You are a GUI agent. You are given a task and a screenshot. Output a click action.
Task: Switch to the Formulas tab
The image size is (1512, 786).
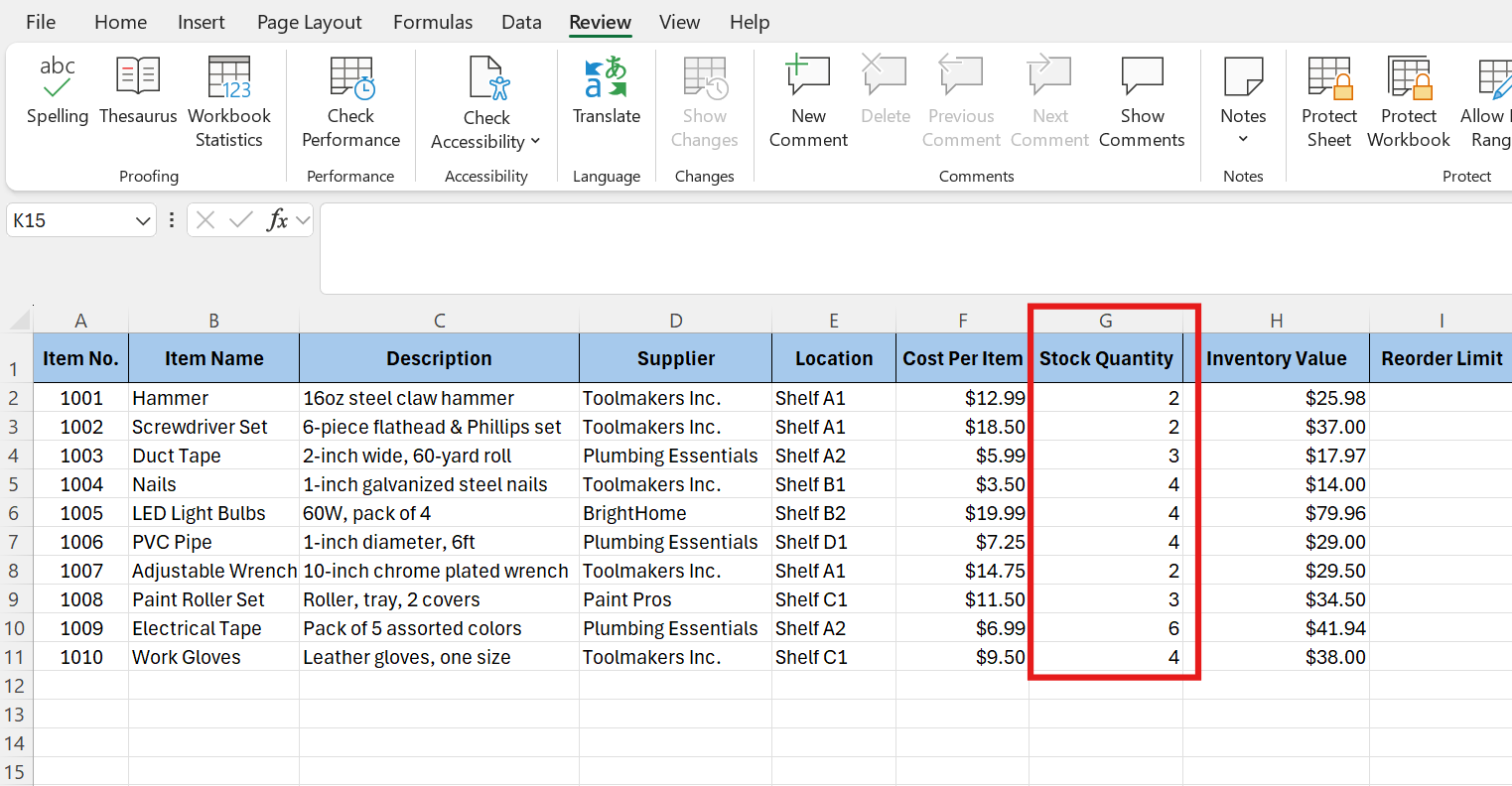[433, 22]
